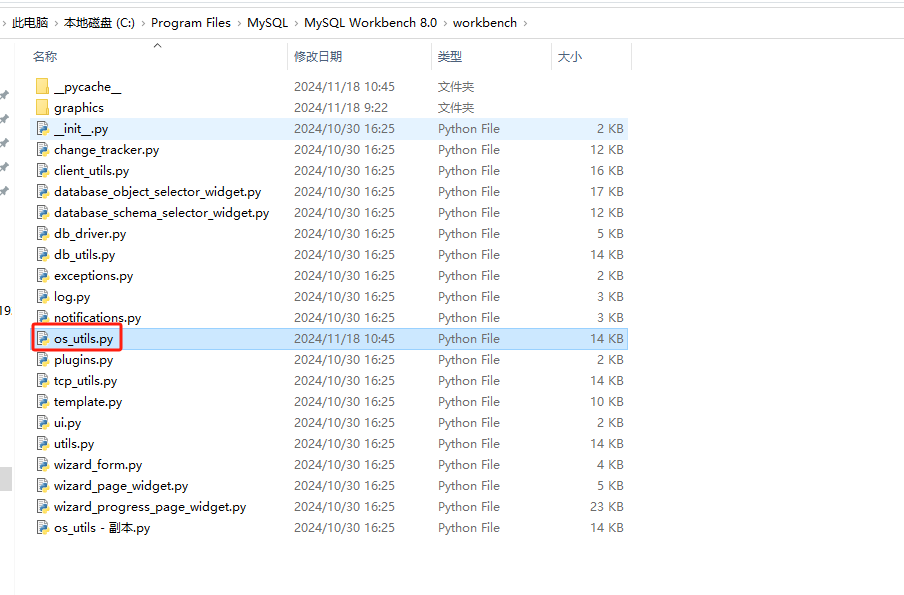
Task: Click the database_schema_selector_widget.py file icon
Action: tap(43, 213)
